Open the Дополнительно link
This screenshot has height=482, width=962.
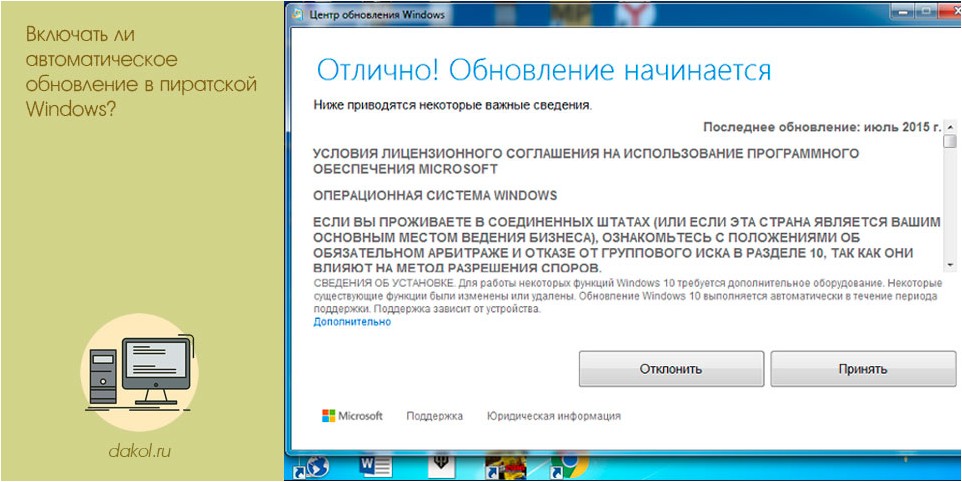(352, 322)
